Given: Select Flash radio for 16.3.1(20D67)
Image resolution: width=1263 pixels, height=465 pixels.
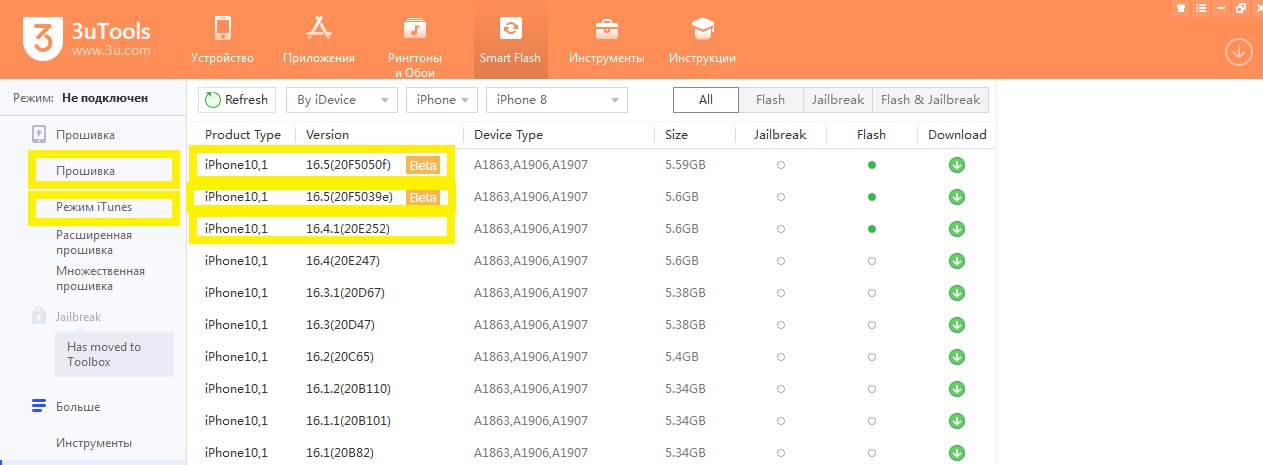Looking at the screenshot, I should click(872, 293).
